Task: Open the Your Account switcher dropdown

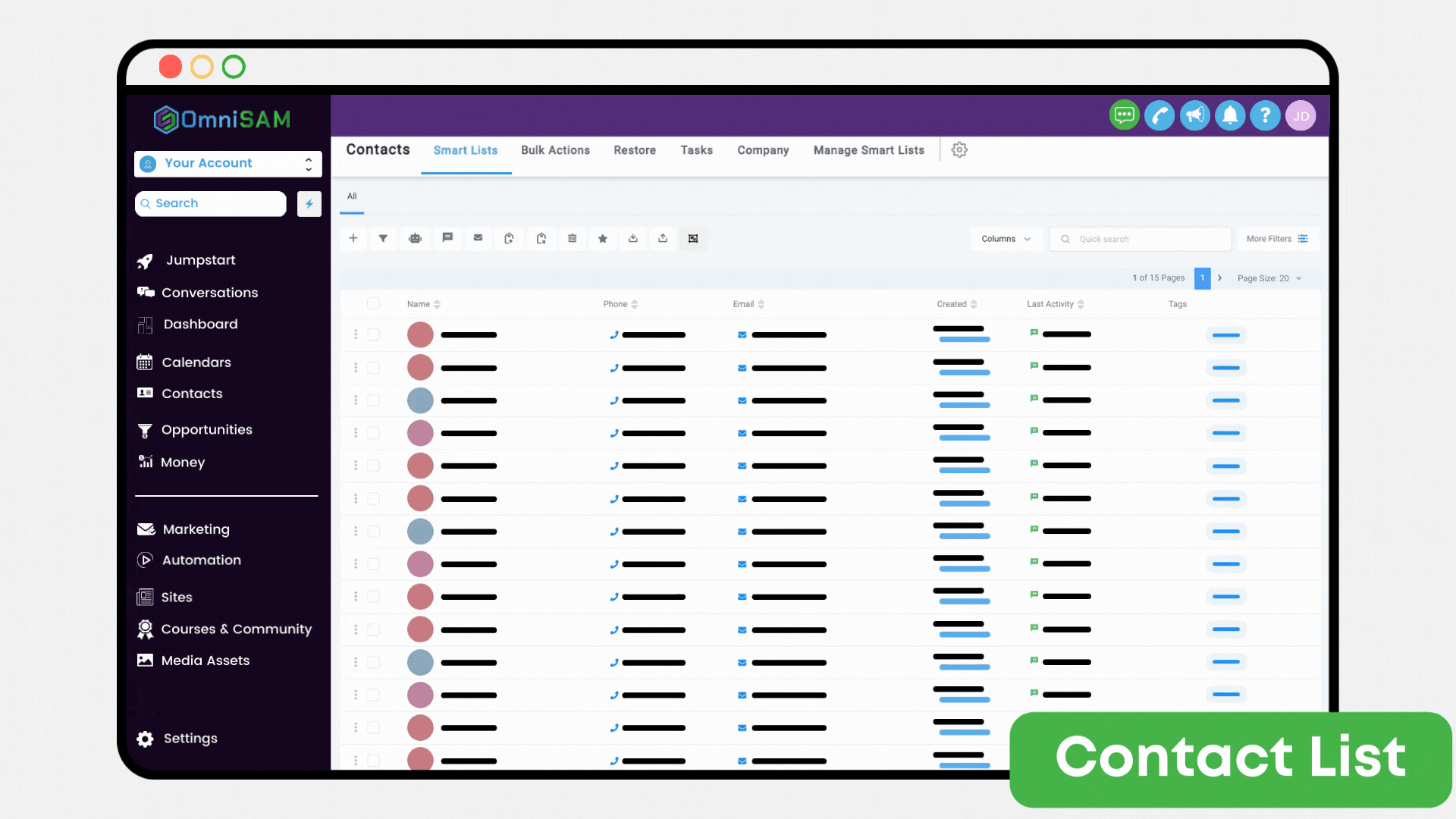Action: pos(227,163)
